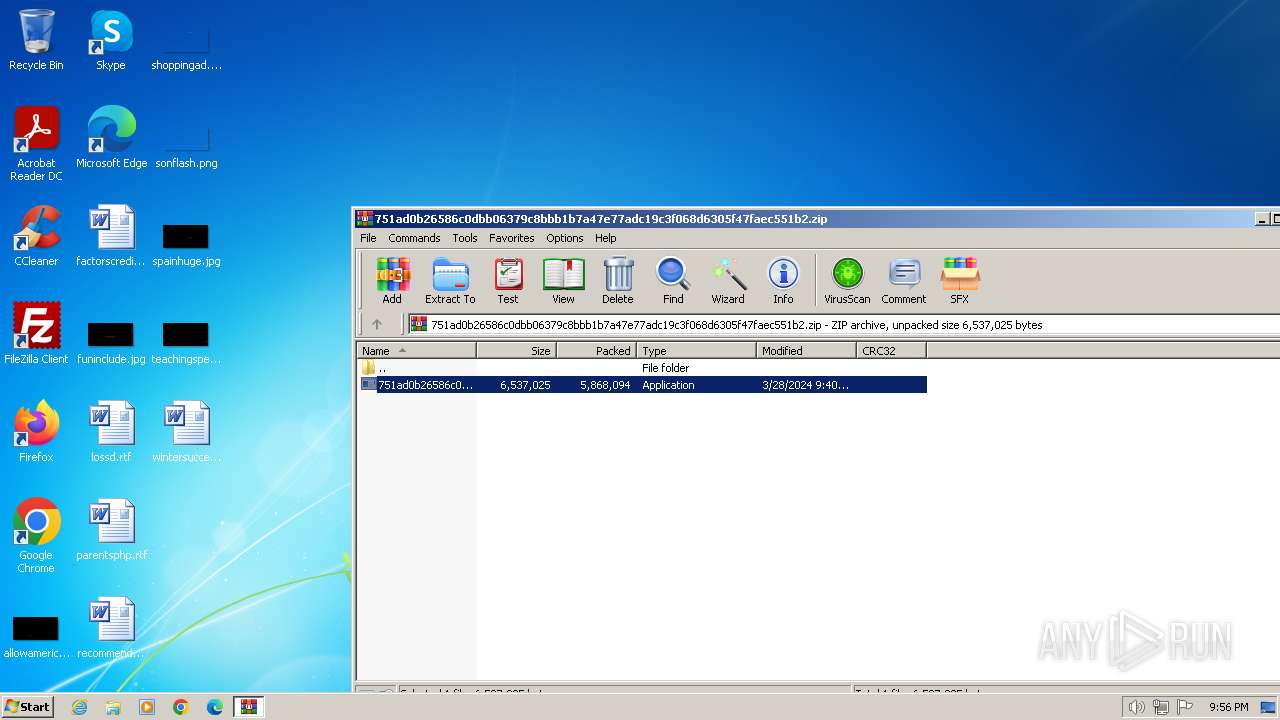
Task: Select the factorscredi... Word document icon
Action: coord(111,236)
